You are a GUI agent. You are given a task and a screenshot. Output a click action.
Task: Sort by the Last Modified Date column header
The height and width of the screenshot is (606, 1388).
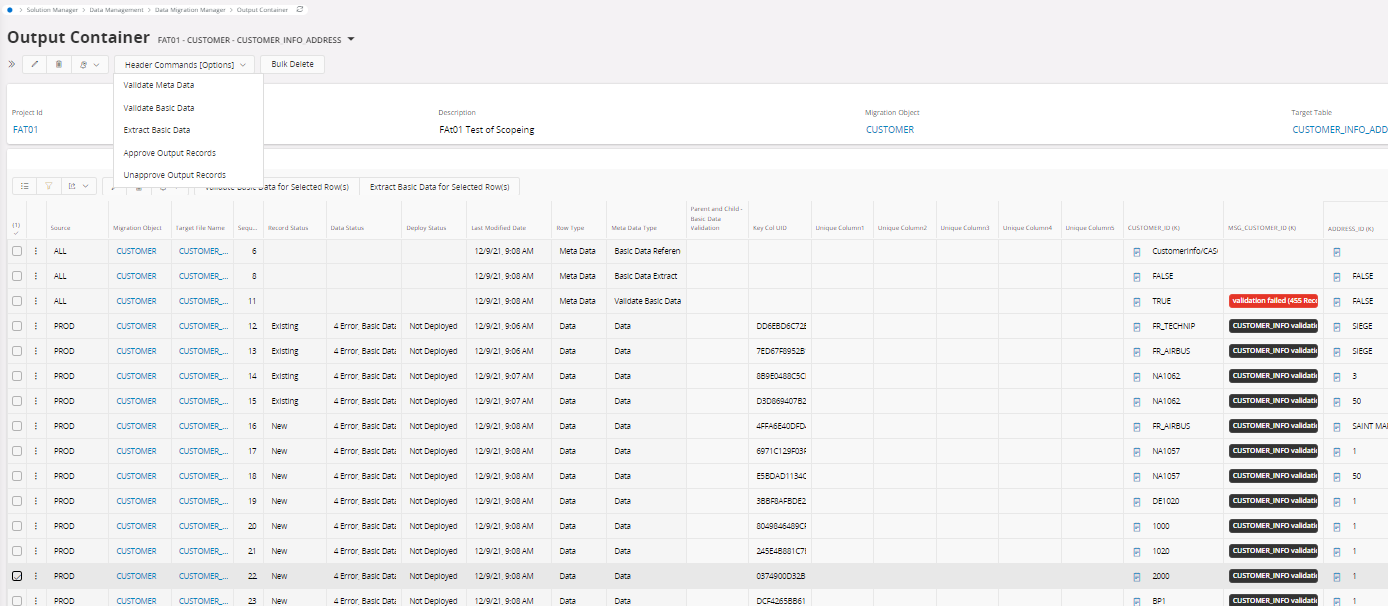coord(498,228)
